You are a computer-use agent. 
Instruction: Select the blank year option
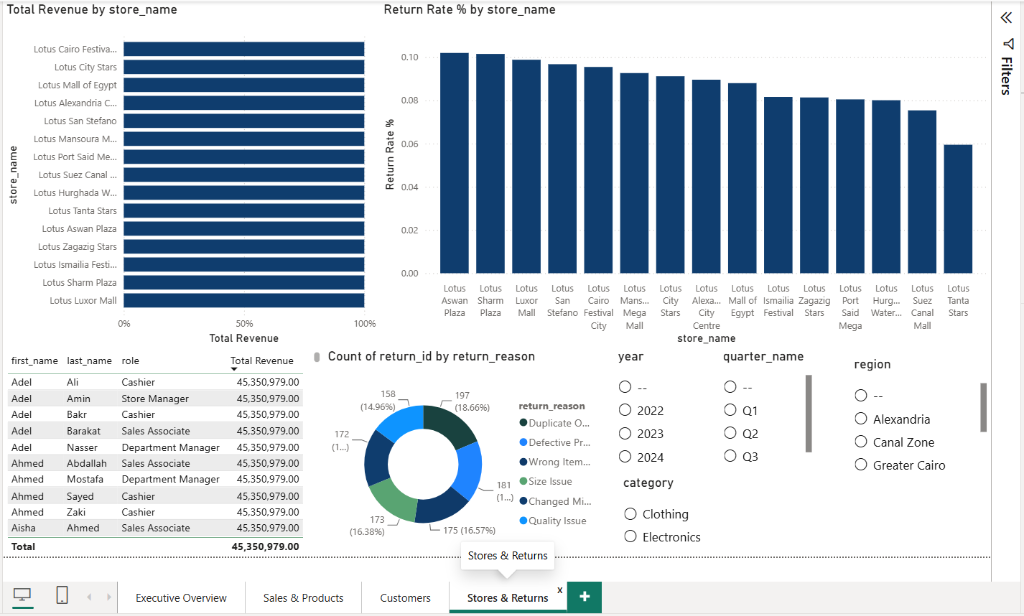pos(625,387)
